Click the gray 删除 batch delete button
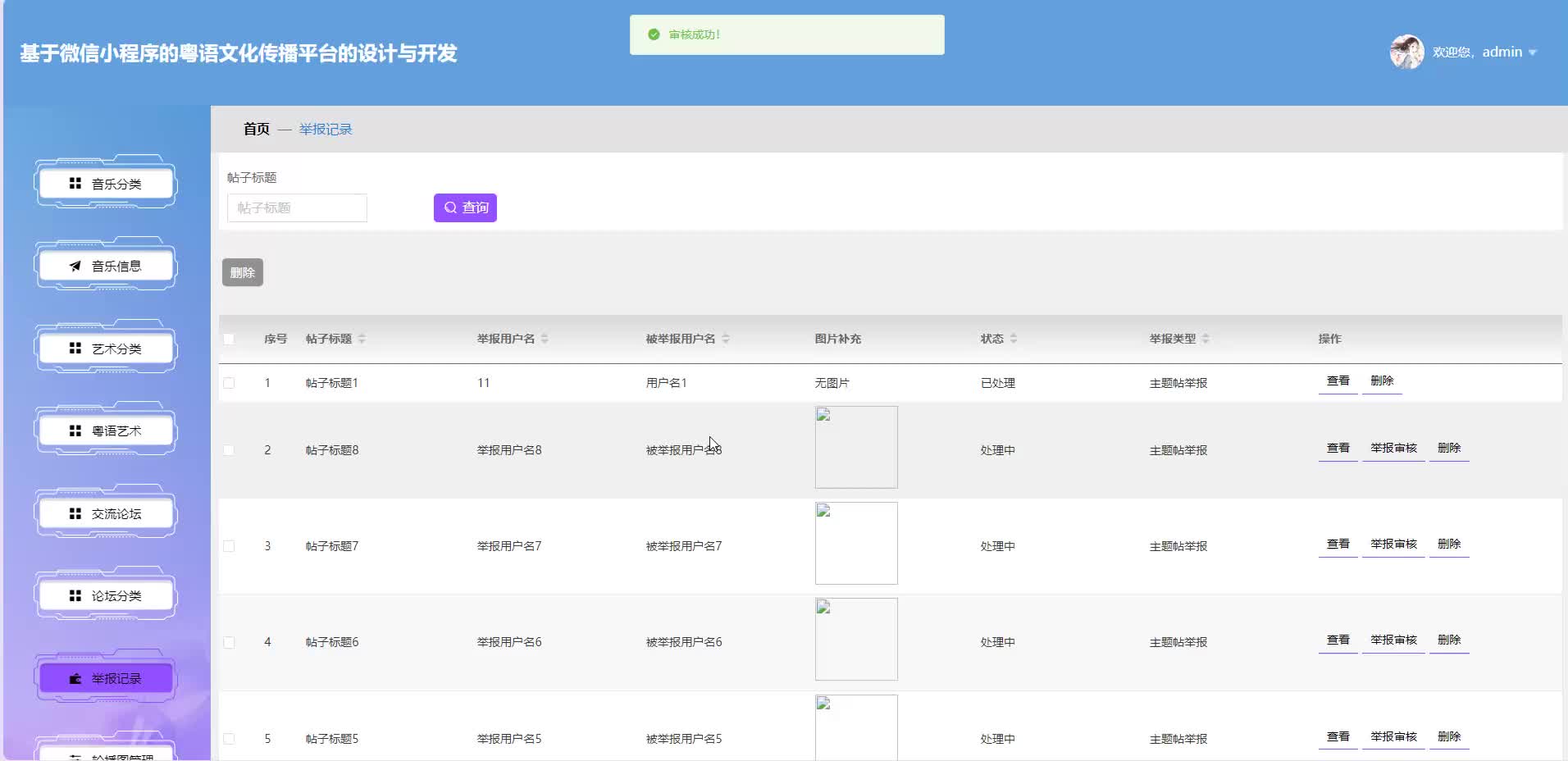The image size is (1568, 761). coord(243,272)
